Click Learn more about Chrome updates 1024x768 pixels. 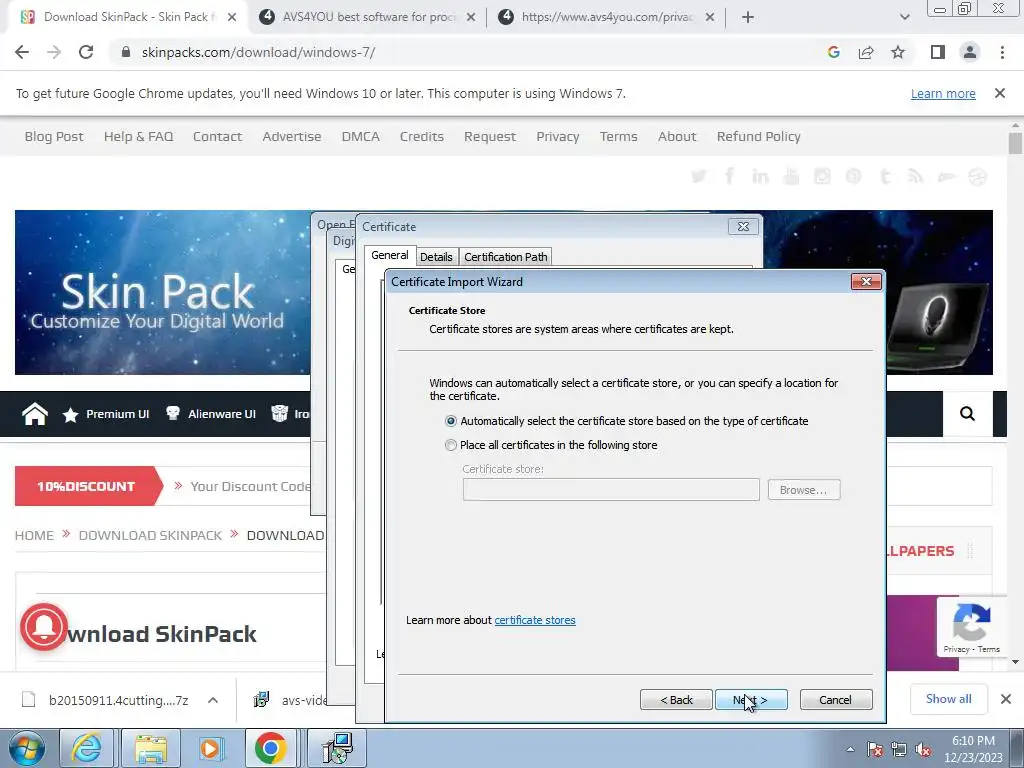[943, 93]
